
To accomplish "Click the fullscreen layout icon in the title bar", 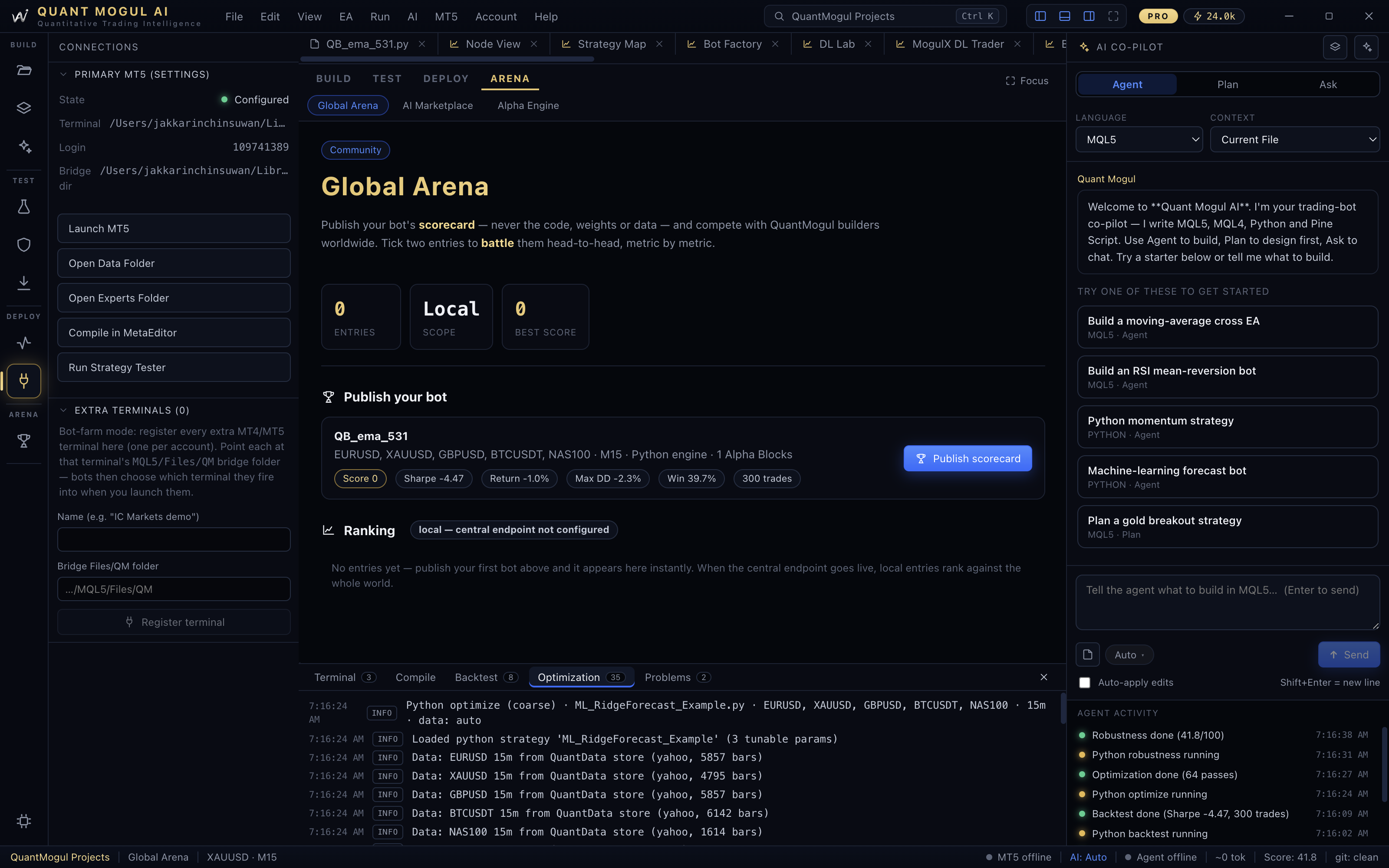I will (1113, 16).
